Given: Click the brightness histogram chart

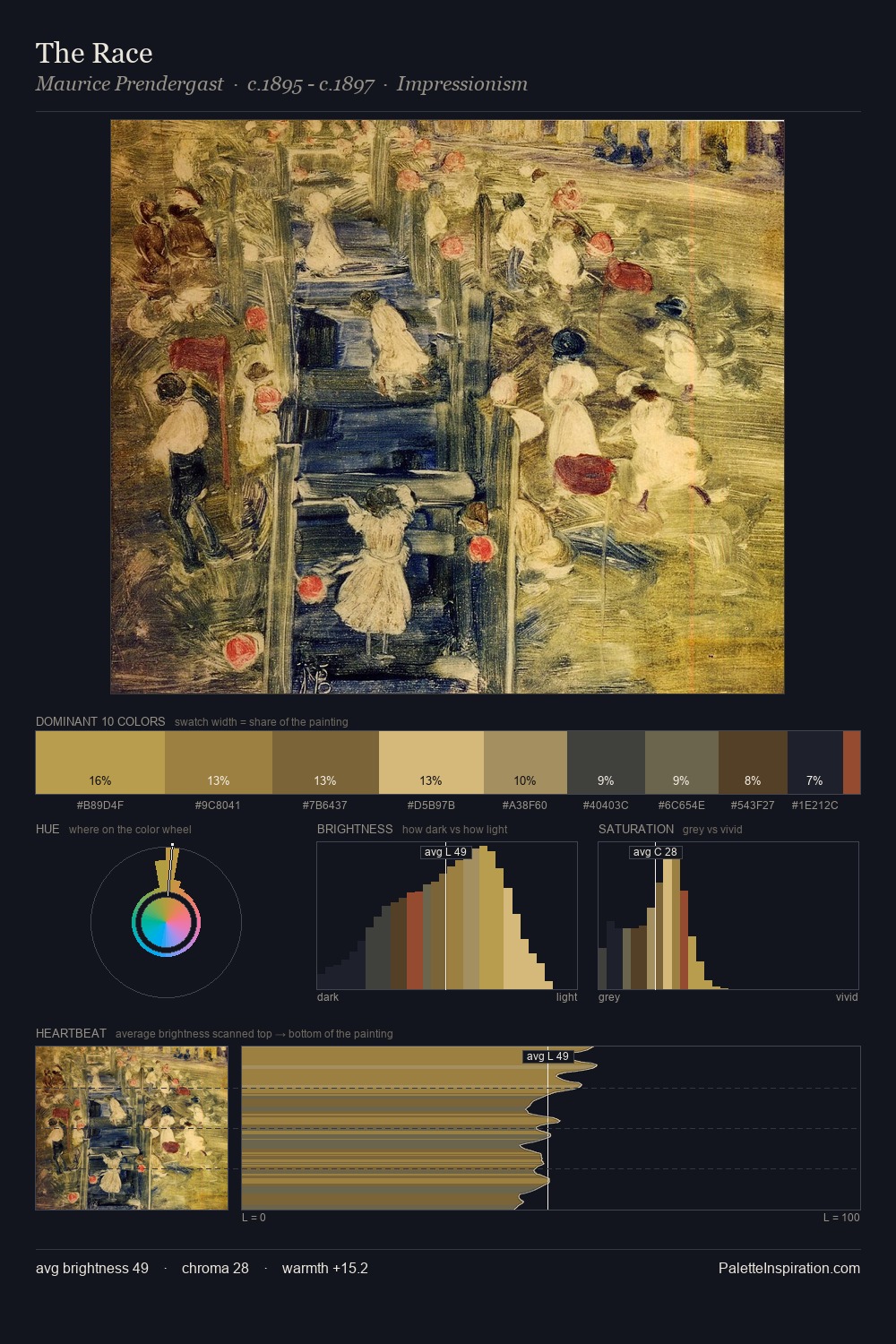Looking at the screenshot, I should click(447, 916).
